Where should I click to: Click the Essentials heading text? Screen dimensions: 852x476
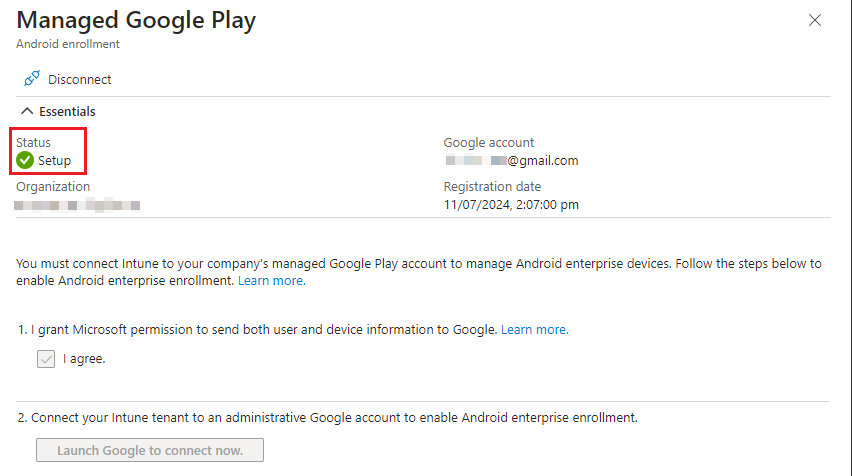pos(67,112)
